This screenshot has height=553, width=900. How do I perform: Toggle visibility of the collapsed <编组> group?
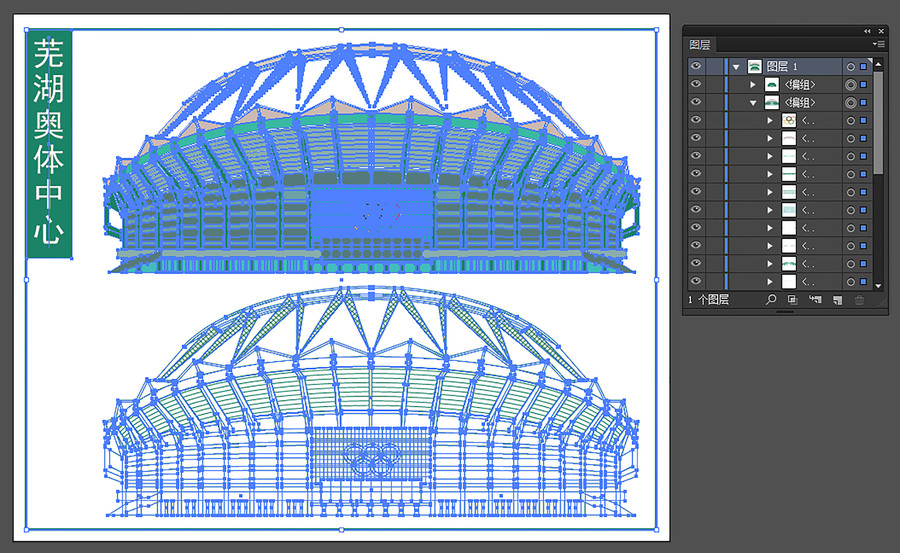696,84
